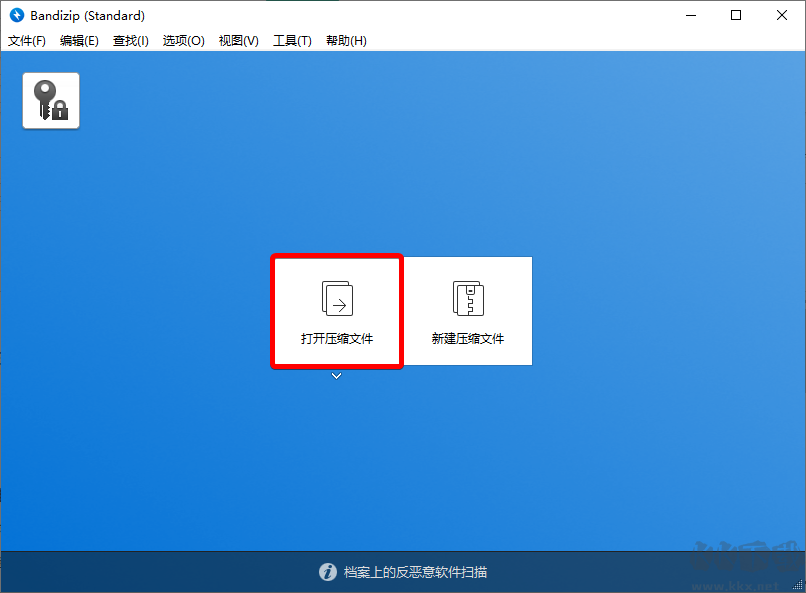This screenshot has height=593, width=806.
Task: Click the Bandizip logo in the title bar
Action: tap(16, 15)
